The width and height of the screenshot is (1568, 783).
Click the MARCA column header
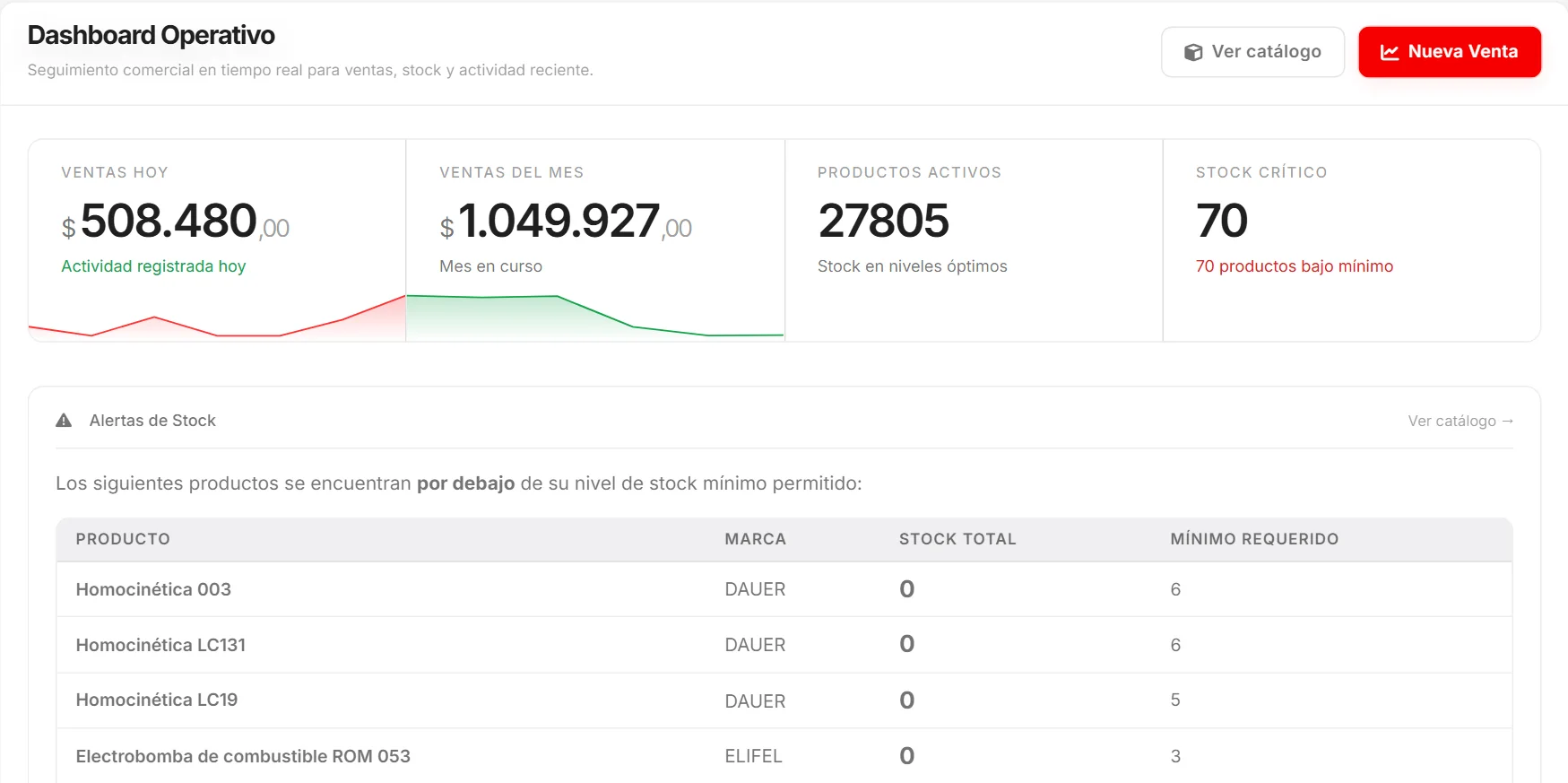click(756, 539)
